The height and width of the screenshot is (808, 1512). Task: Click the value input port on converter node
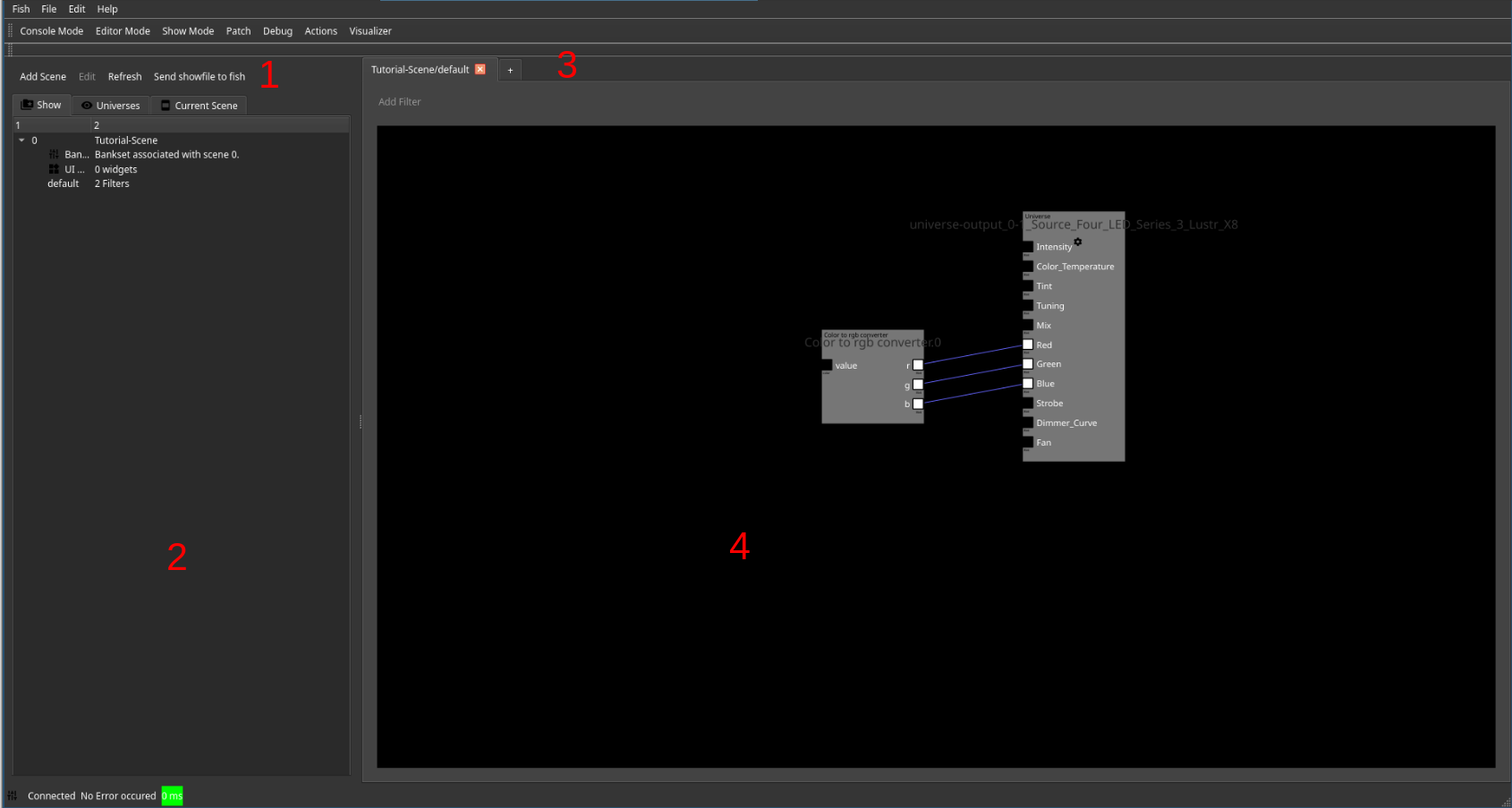[x=828, y=365]
